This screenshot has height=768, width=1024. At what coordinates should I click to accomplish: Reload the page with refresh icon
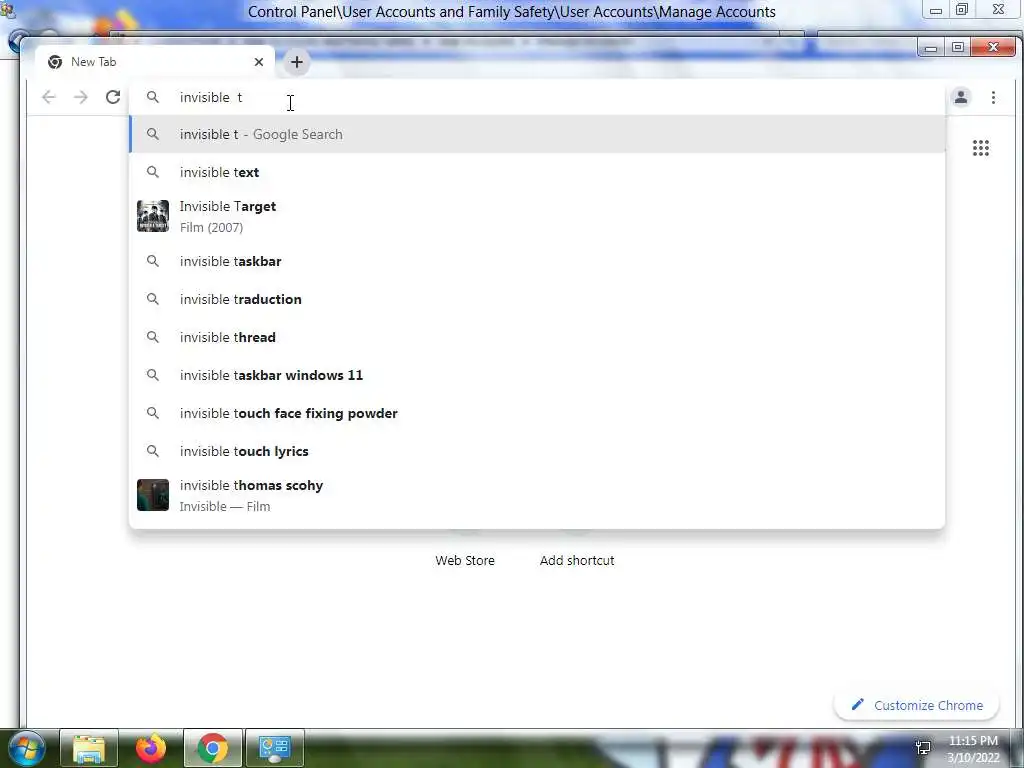[x=113, y=97]
